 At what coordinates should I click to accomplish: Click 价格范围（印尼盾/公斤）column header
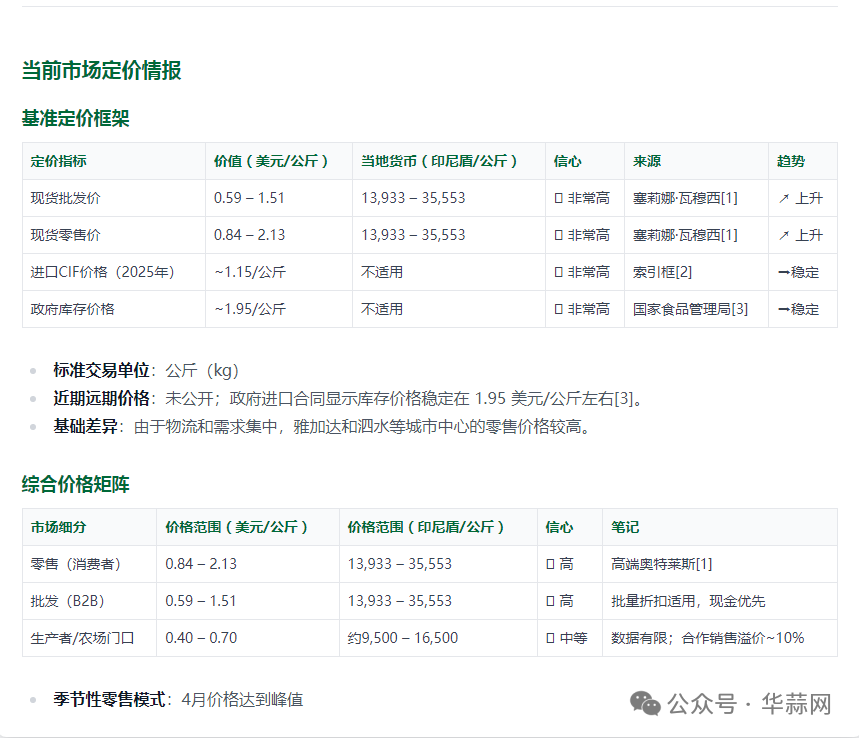pos(426,527)
